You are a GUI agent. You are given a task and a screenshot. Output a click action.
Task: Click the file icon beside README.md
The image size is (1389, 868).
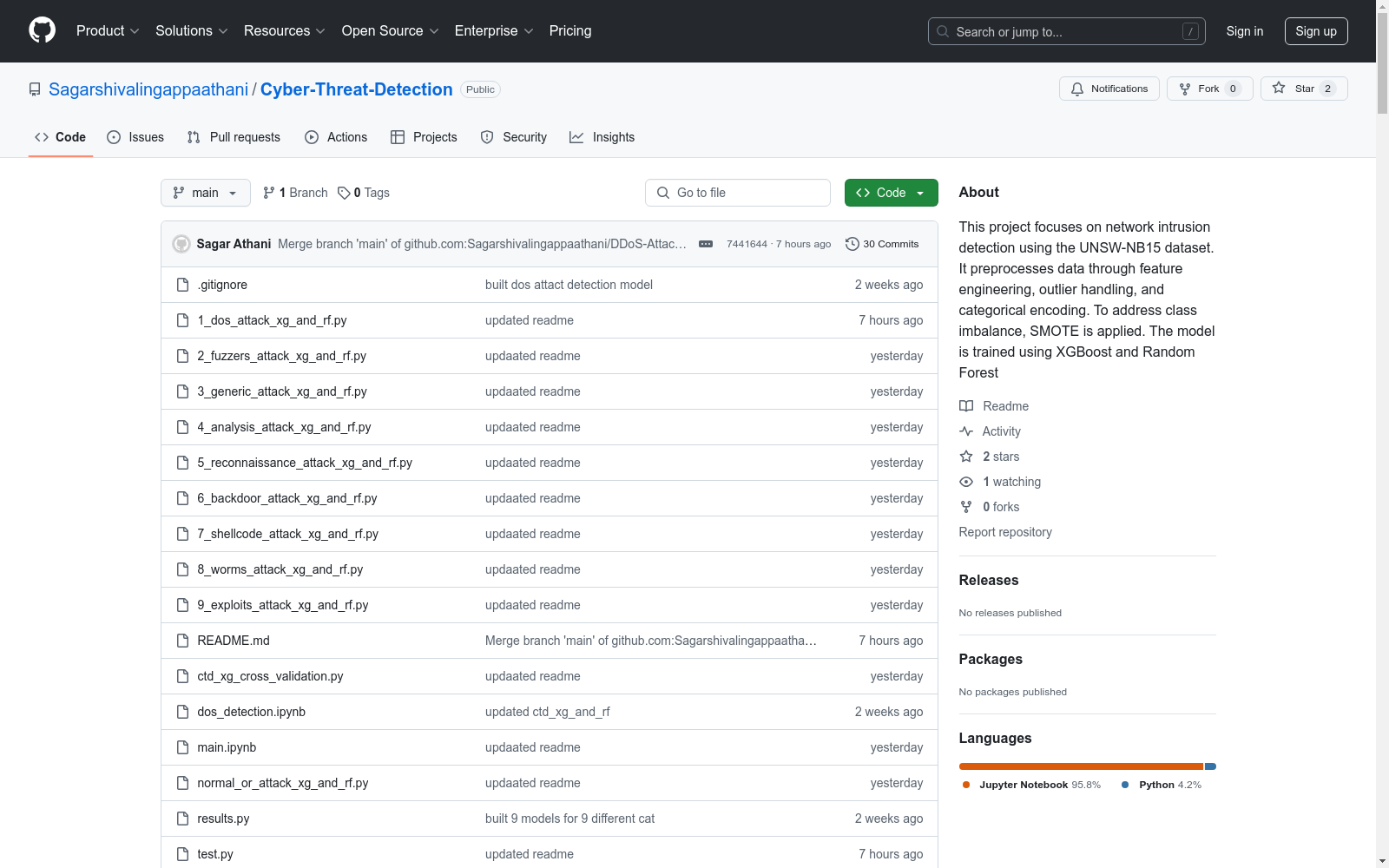(x=182, y=641)
